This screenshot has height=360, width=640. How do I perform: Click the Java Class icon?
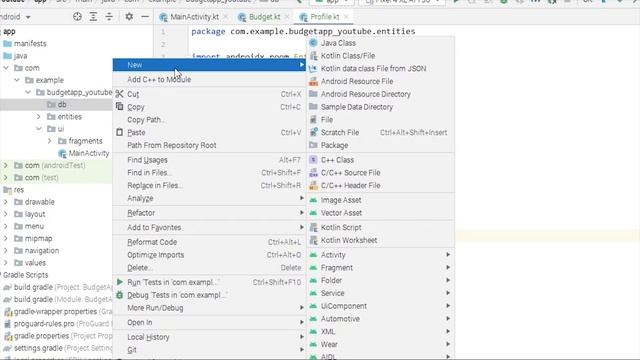(x=313, y=43)
